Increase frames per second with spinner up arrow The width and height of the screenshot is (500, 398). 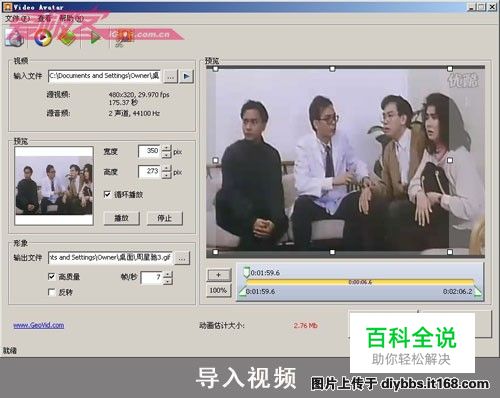168,274
